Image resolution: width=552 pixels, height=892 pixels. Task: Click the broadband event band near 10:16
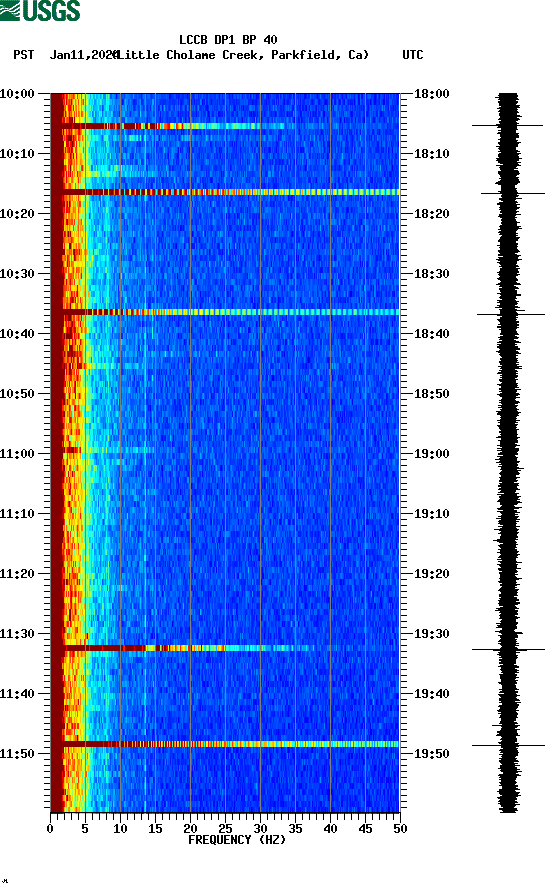pyautogui.click(x=225, y=192)
